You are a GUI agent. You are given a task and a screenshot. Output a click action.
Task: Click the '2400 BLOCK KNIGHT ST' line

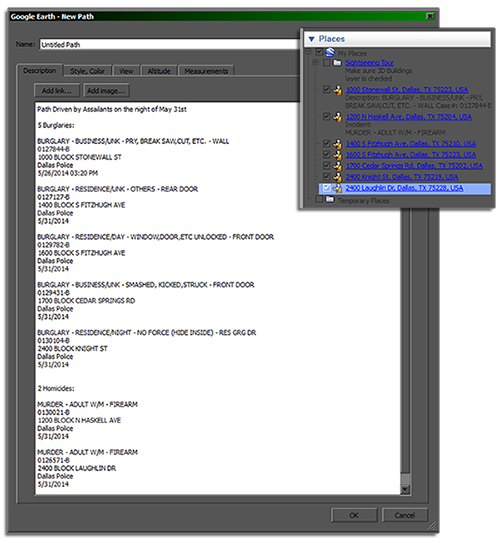72,348
